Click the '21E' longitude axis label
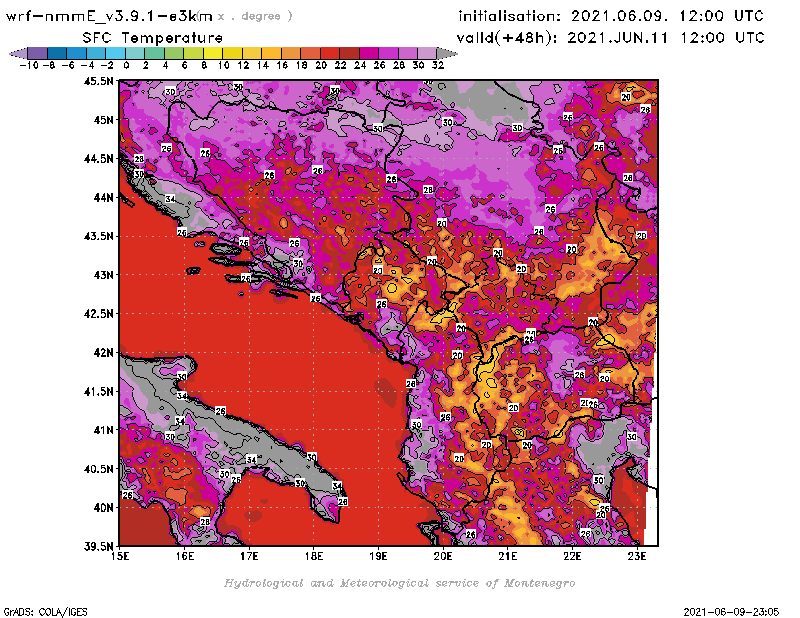This screenshot has height=618, width=800. [508, 556]
